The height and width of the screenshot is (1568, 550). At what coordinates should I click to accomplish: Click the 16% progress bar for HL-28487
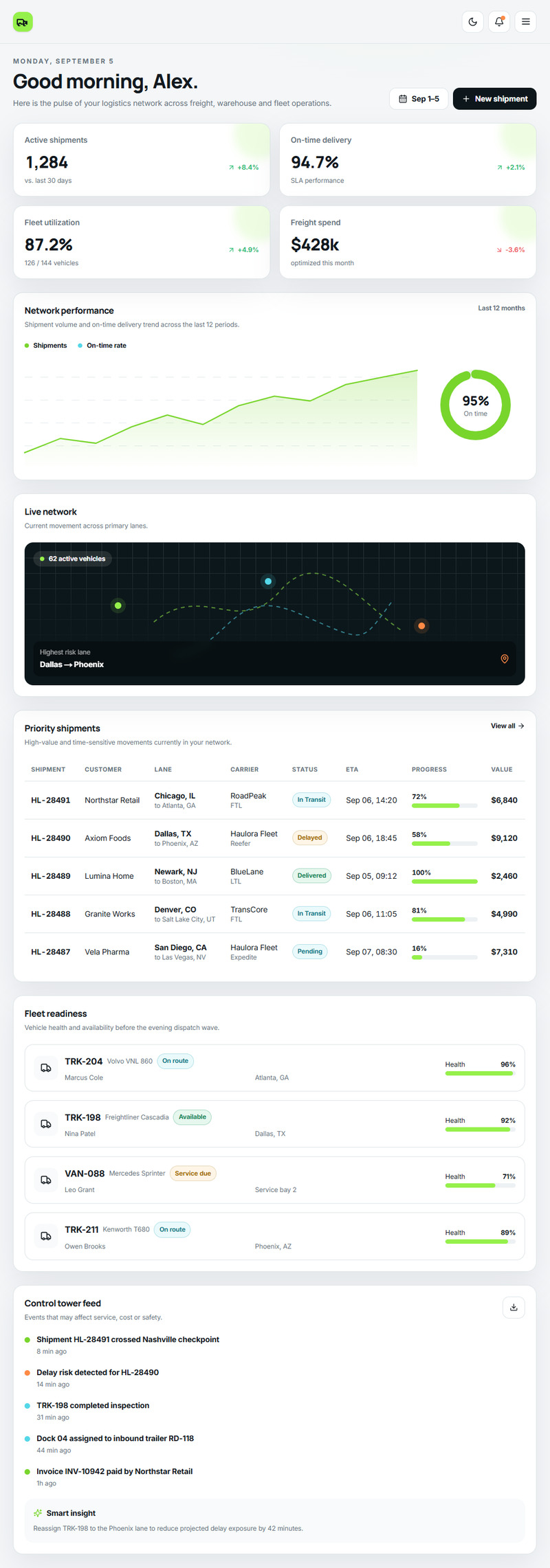click(x=445, y=957)
